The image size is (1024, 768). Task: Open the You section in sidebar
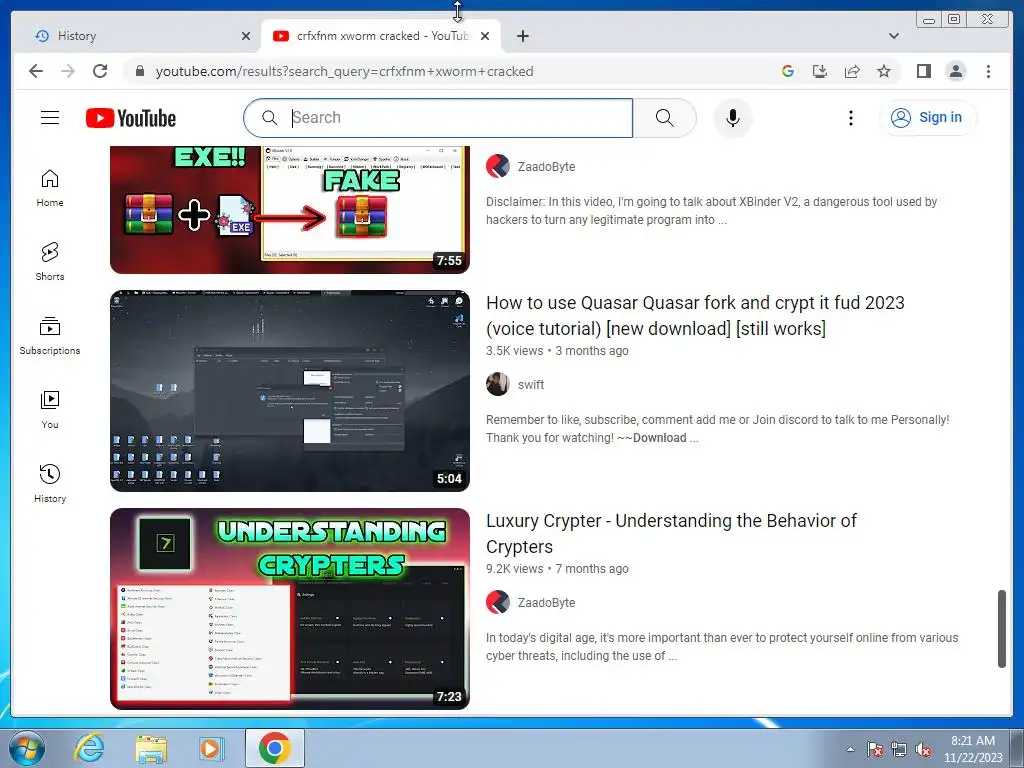[50, 409]
